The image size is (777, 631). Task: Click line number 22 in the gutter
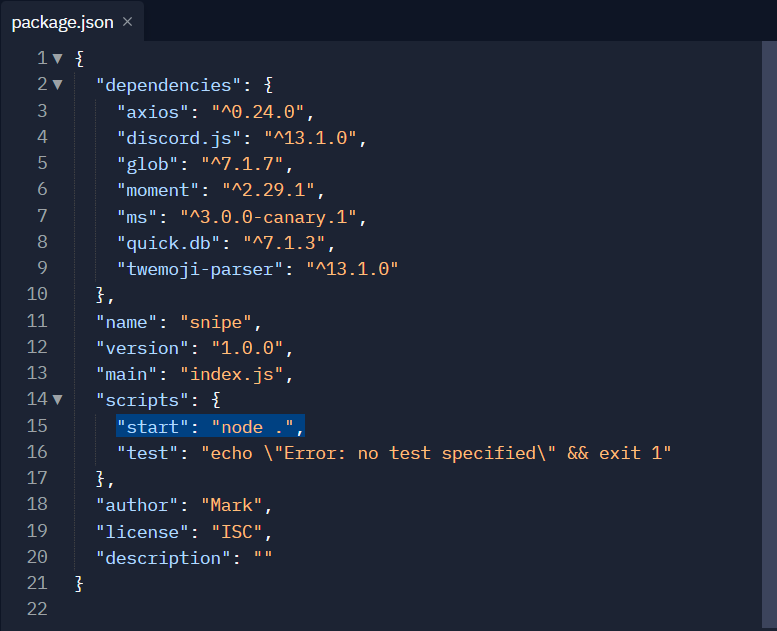[37, 609]
